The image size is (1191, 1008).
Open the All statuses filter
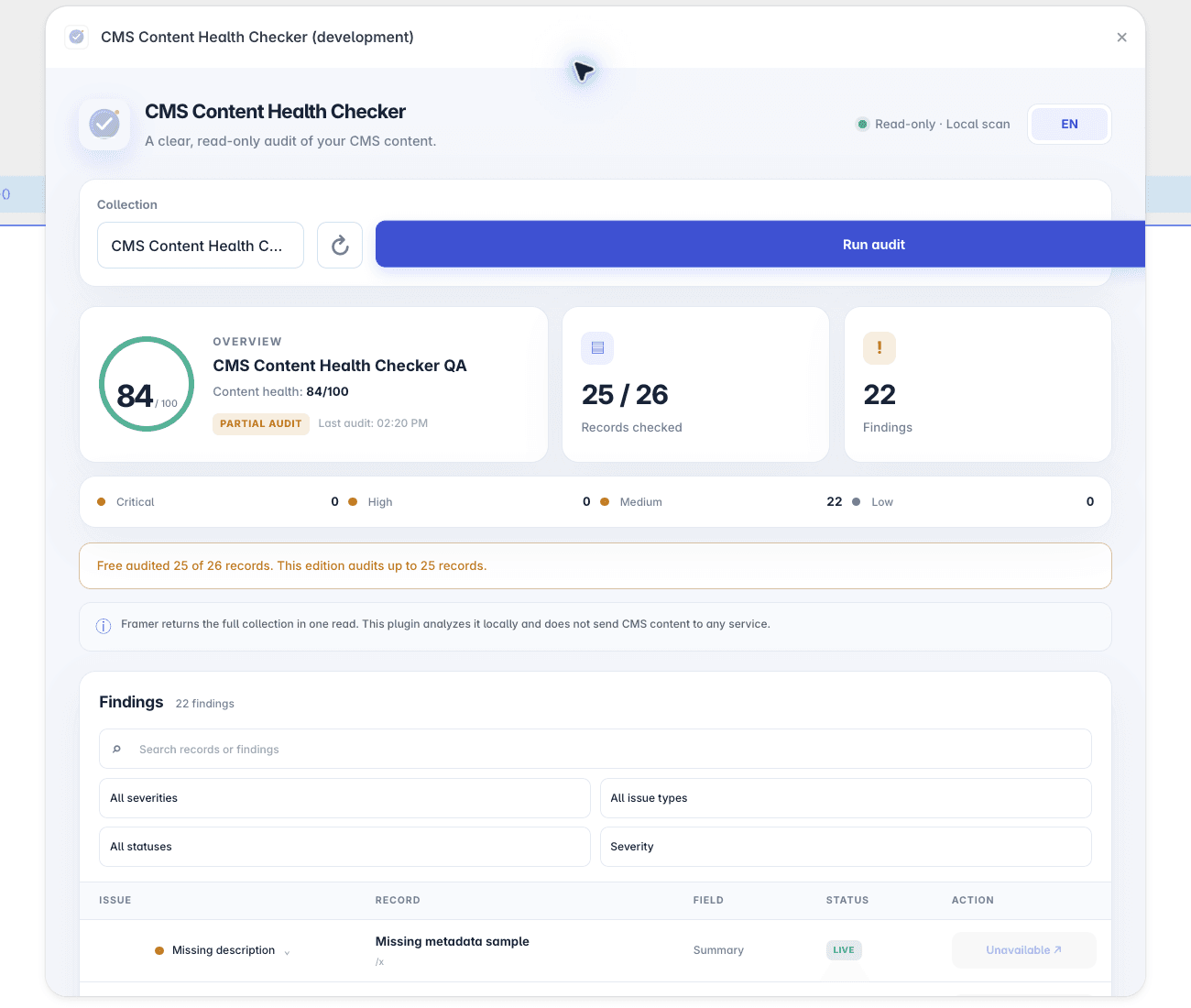(344, 847)
